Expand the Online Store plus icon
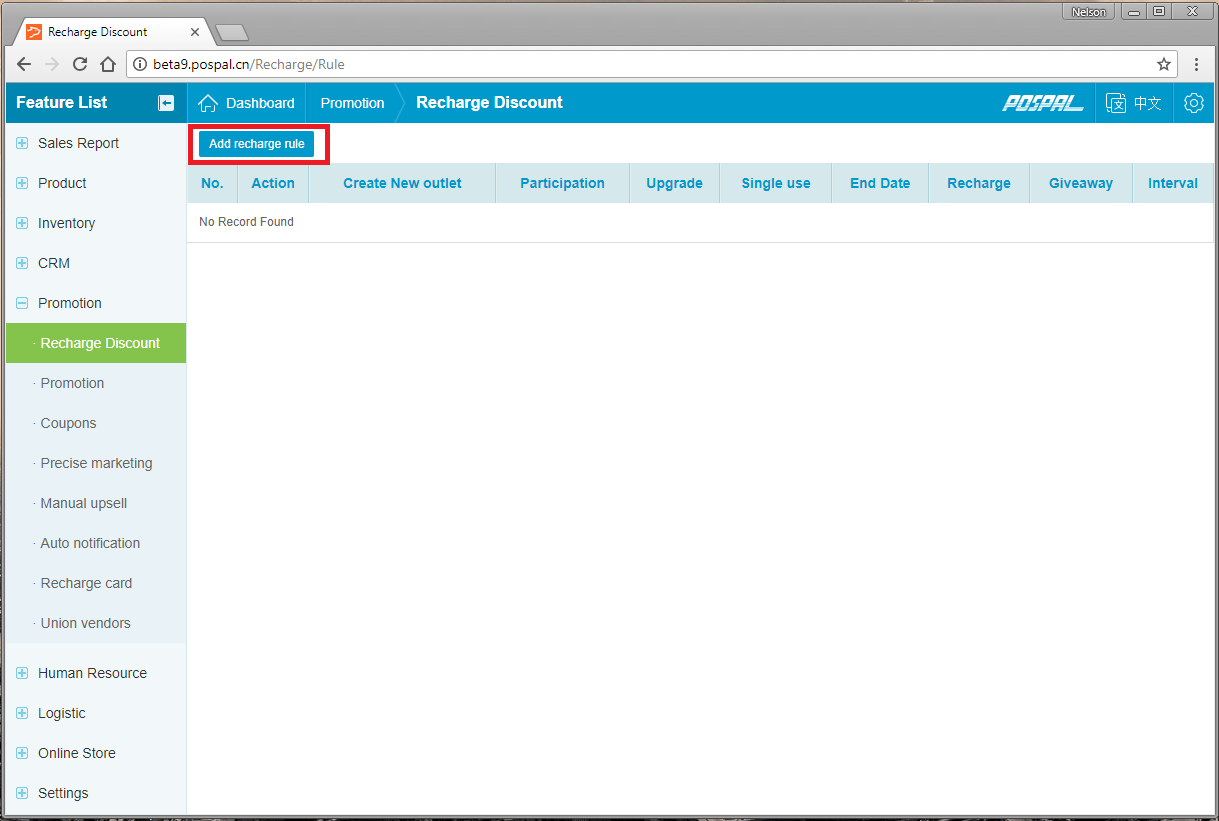 point(22,753)
